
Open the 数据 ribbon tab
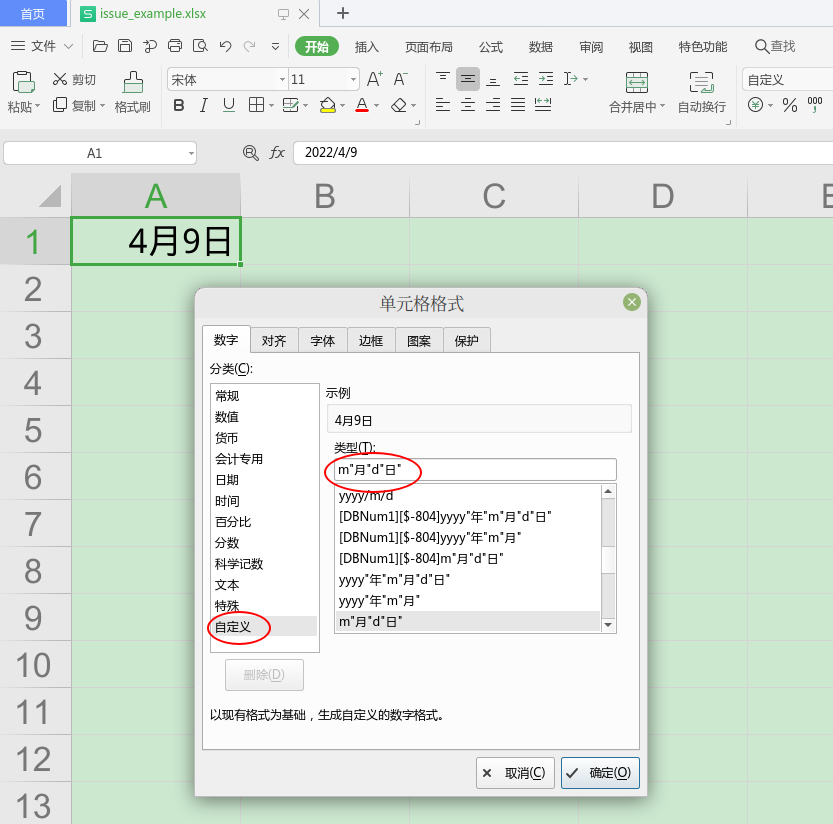point(541,47)
